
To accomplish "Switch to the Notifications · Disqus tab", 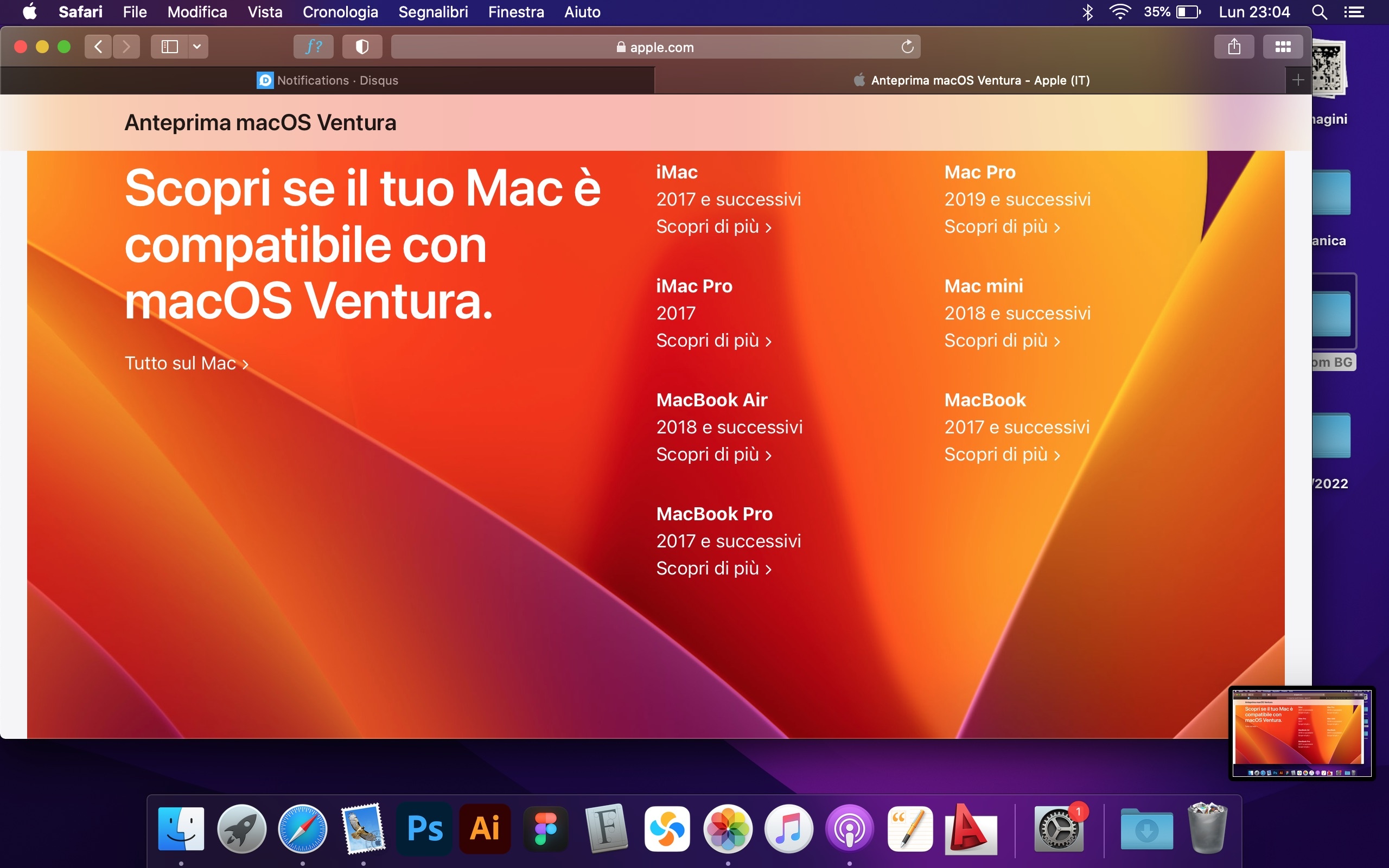I will (327, 80).
